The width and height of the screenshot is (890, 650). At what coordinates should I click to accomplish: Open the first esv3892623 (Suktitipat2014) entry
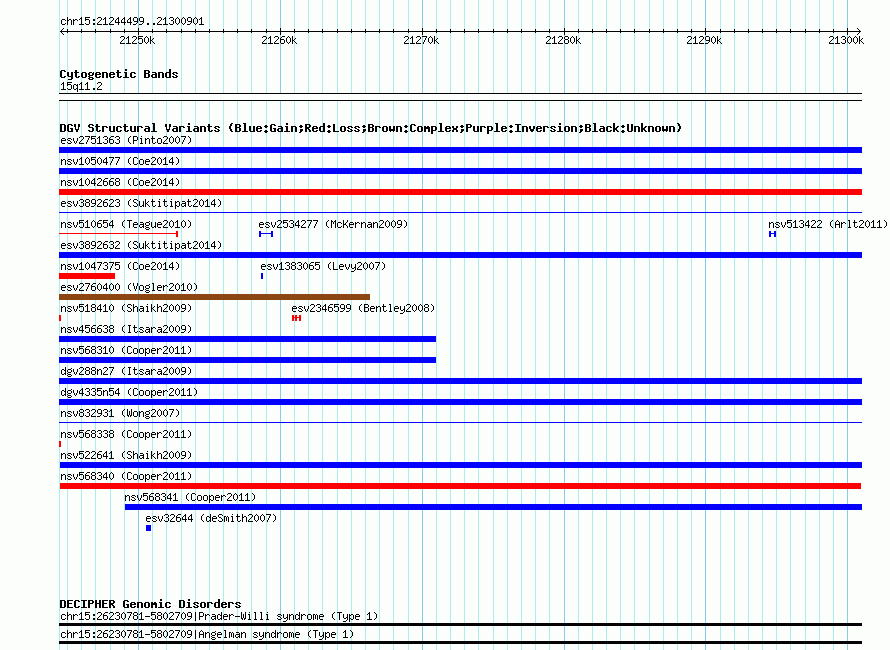point(141,203)
